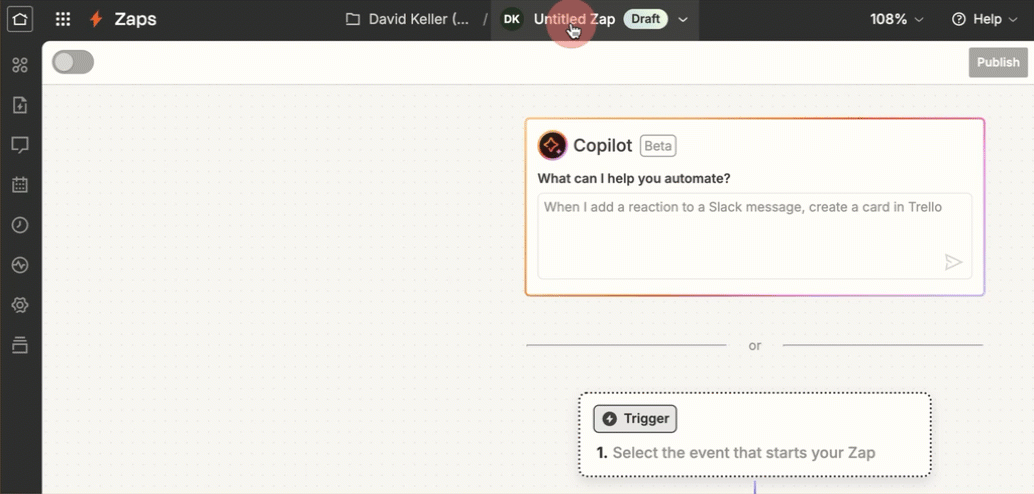Open Zap settings gear in sidebar
The image size is (1034, 494).
pos(20,305)
